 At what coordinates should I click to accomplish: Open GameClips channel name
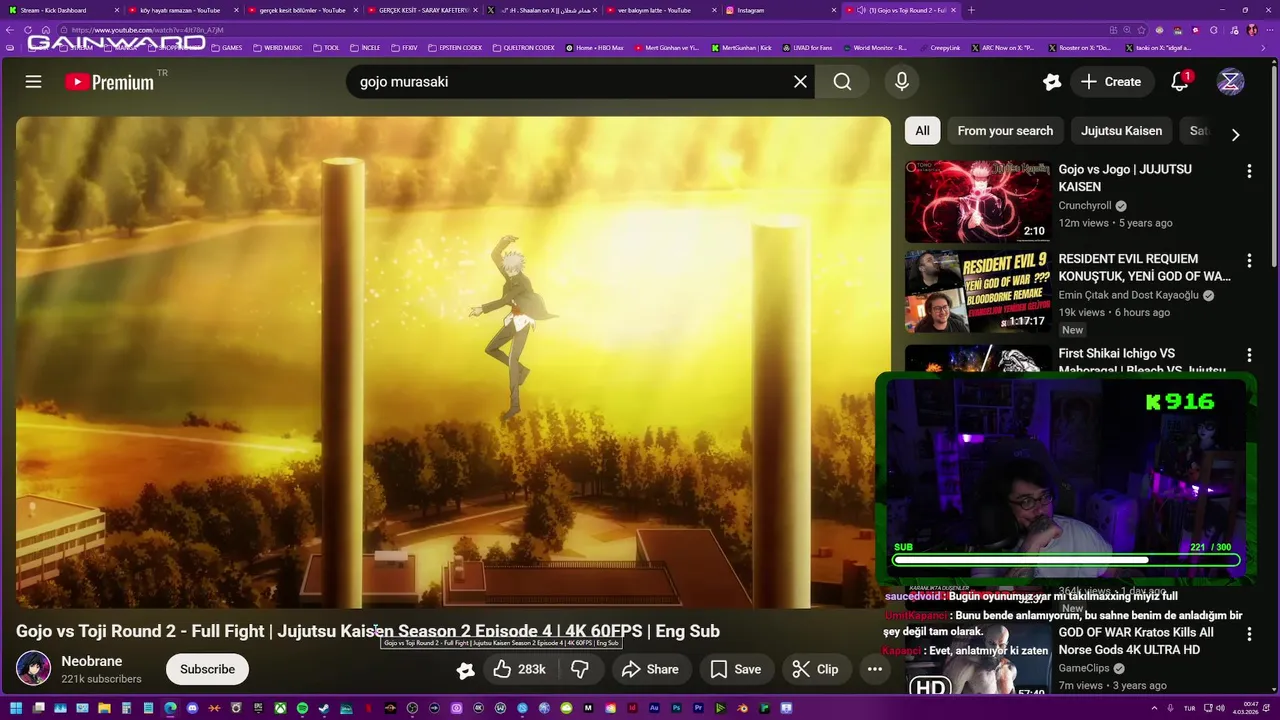point(1085,668)
